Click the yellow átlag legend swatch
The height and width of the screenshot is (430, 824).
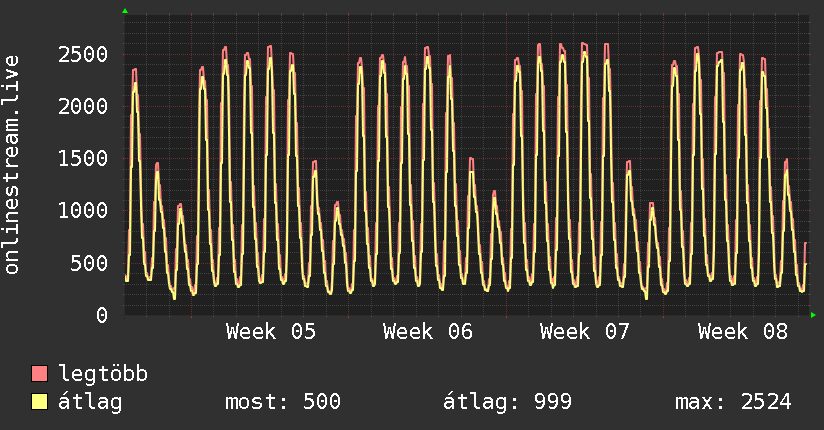click(40, 402)
